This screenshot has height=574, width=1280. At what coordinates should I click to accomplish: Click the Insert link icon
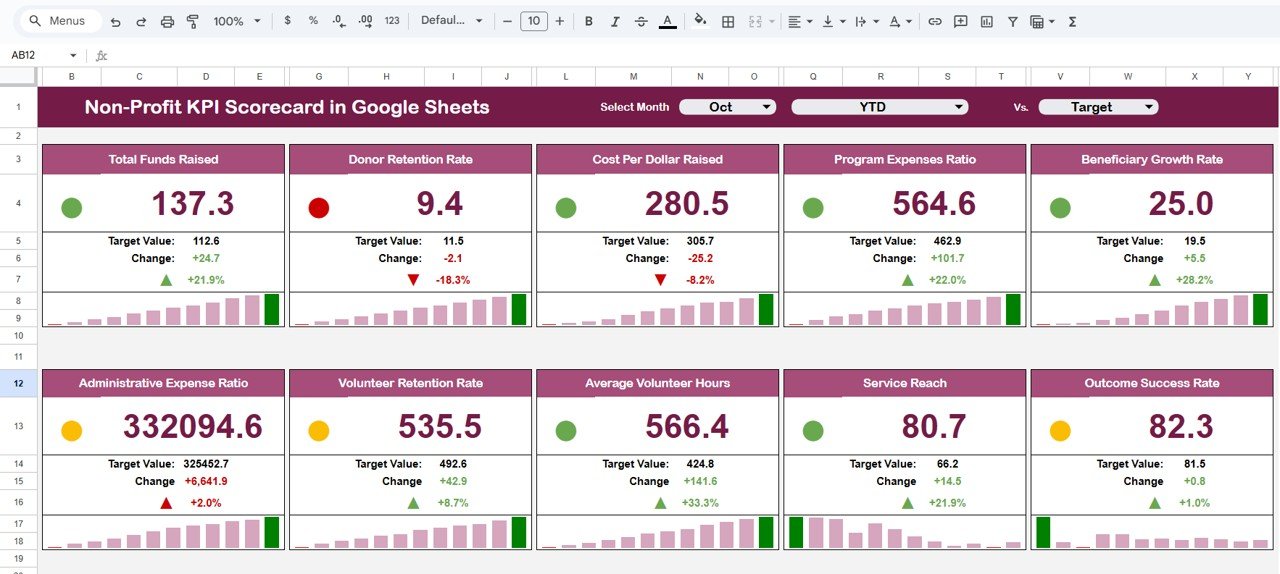pyautogui.click(x=935, y=21)
